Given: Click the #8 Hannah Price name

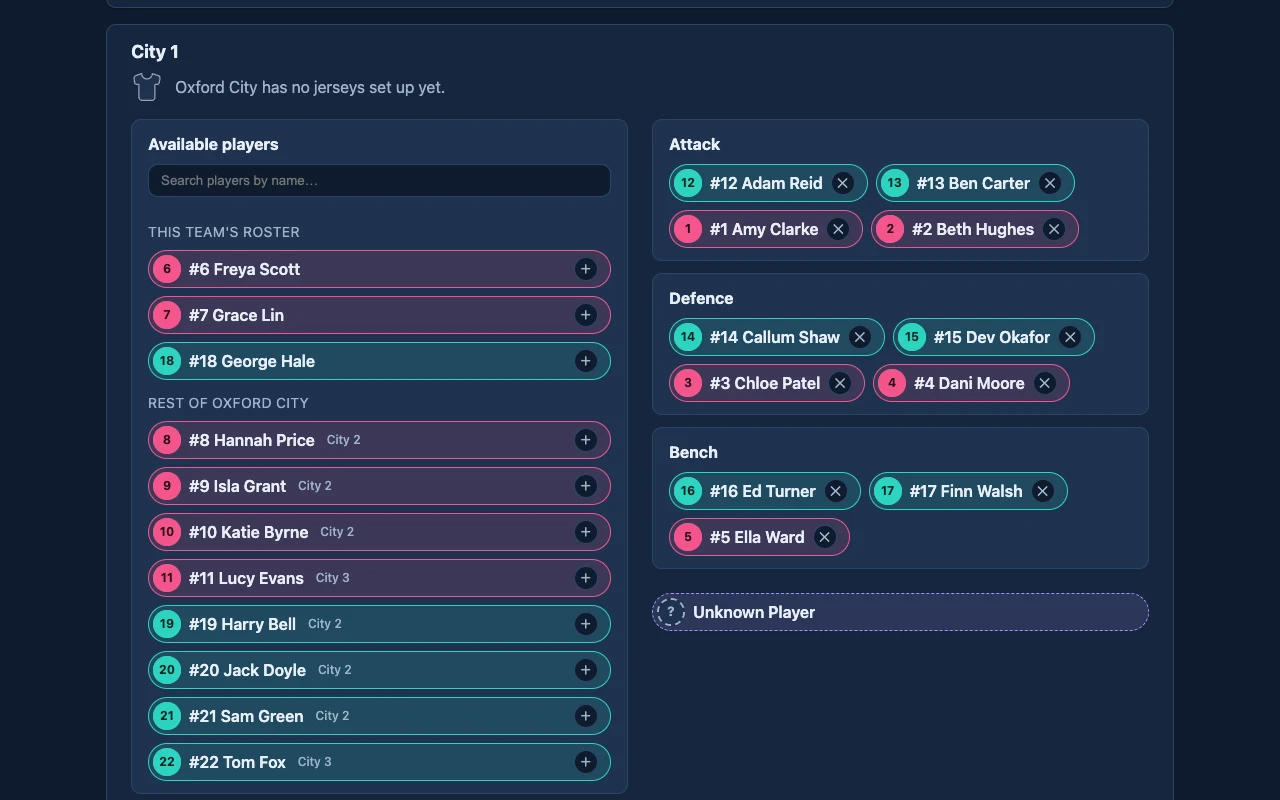Looking at the screenshot, I should tap(252, 440).
